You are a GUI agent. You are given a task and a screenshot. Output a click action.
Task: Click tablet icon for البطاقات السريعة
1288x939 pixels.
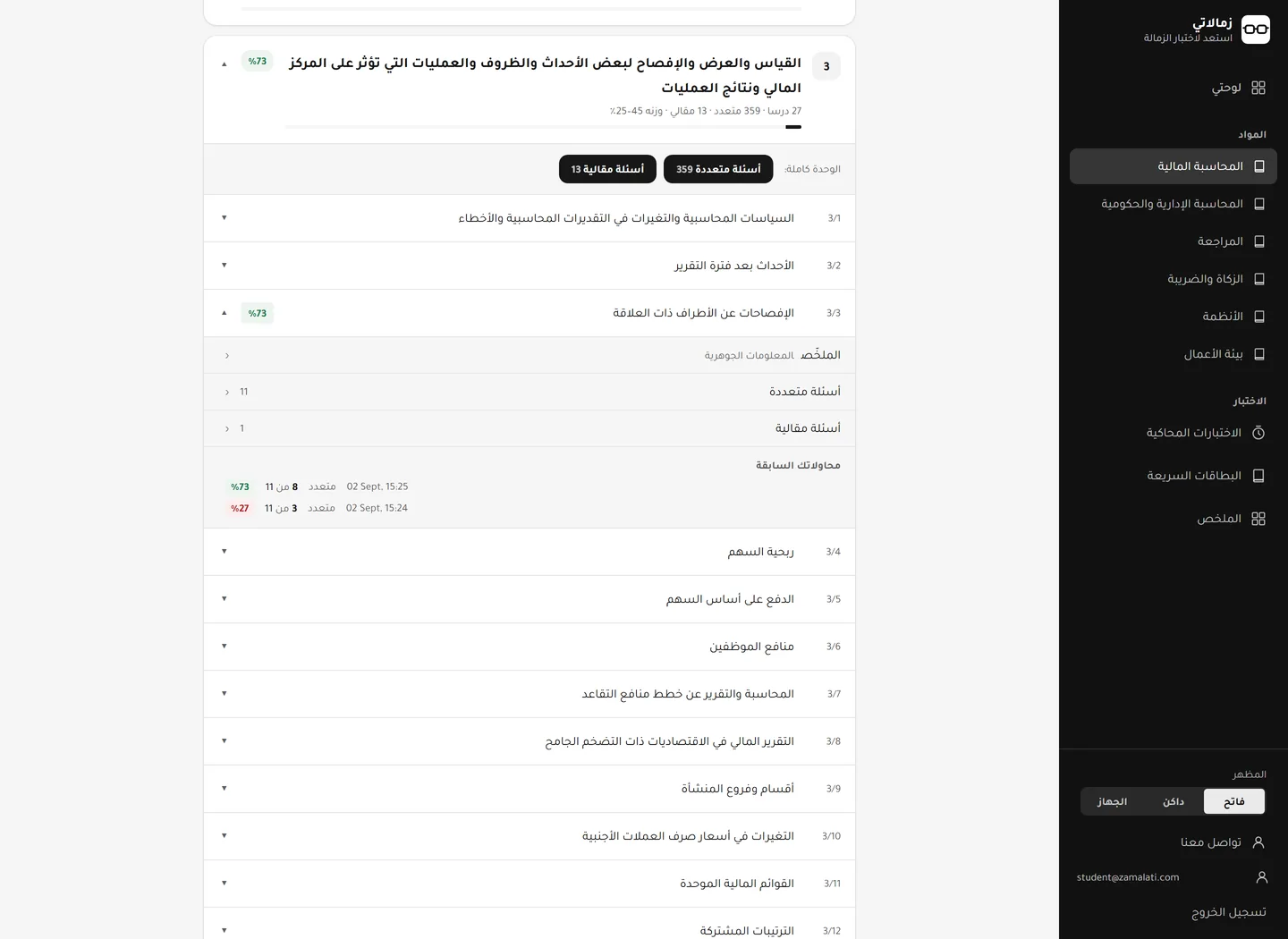(x=1258, y=476)
